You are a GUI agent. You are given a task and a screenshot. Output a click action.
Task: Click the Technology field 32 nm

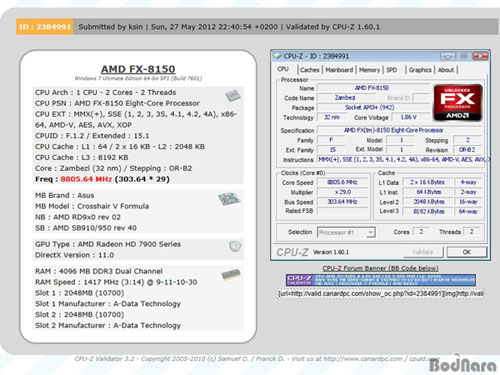[x=332, y=117]
